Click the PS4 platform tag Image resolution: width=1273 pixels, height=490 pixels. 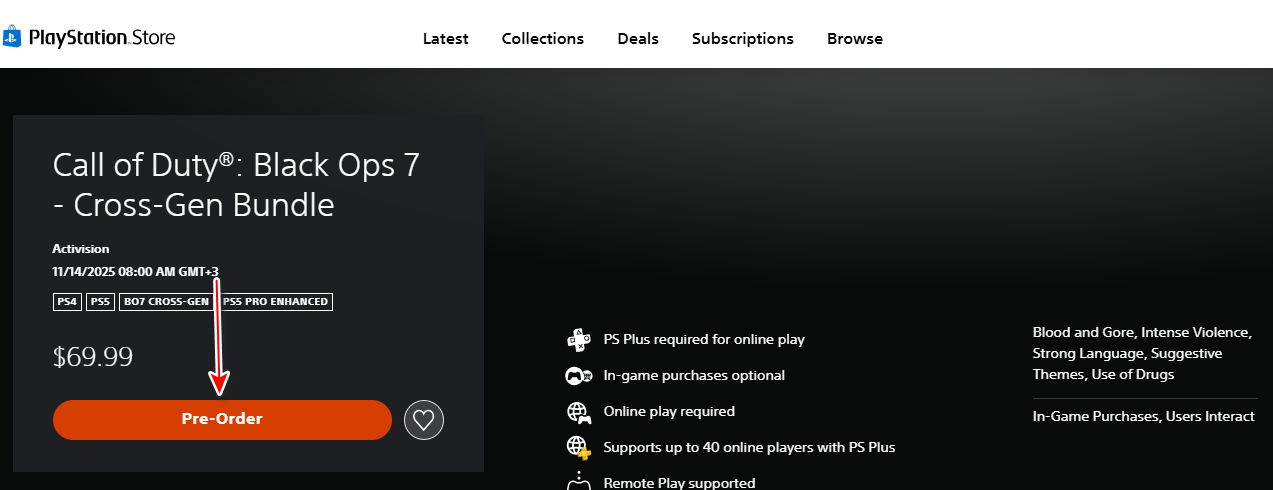(x=67, y=301)
